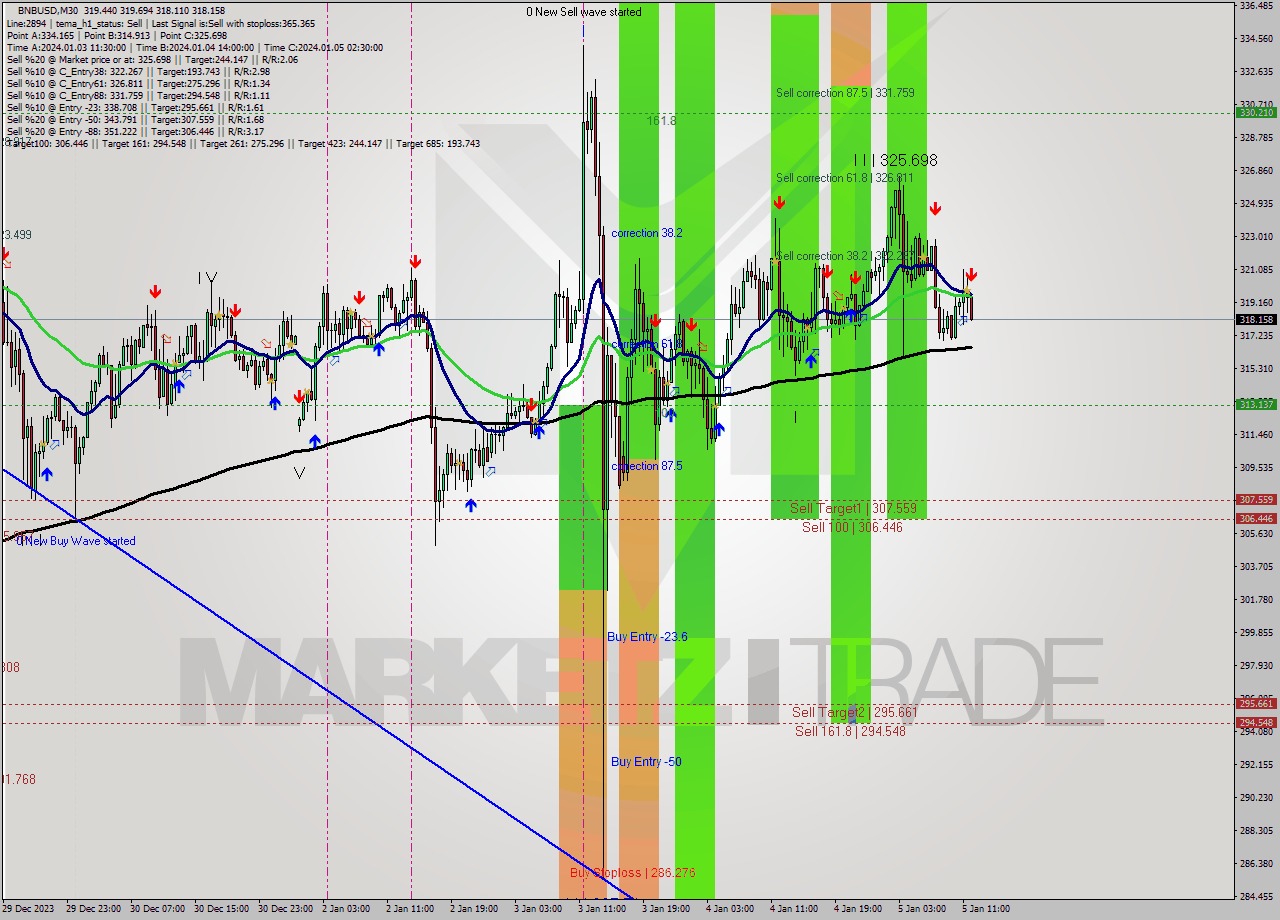Click the blue 'correction 87.5' label

click(x=647, y=467)
